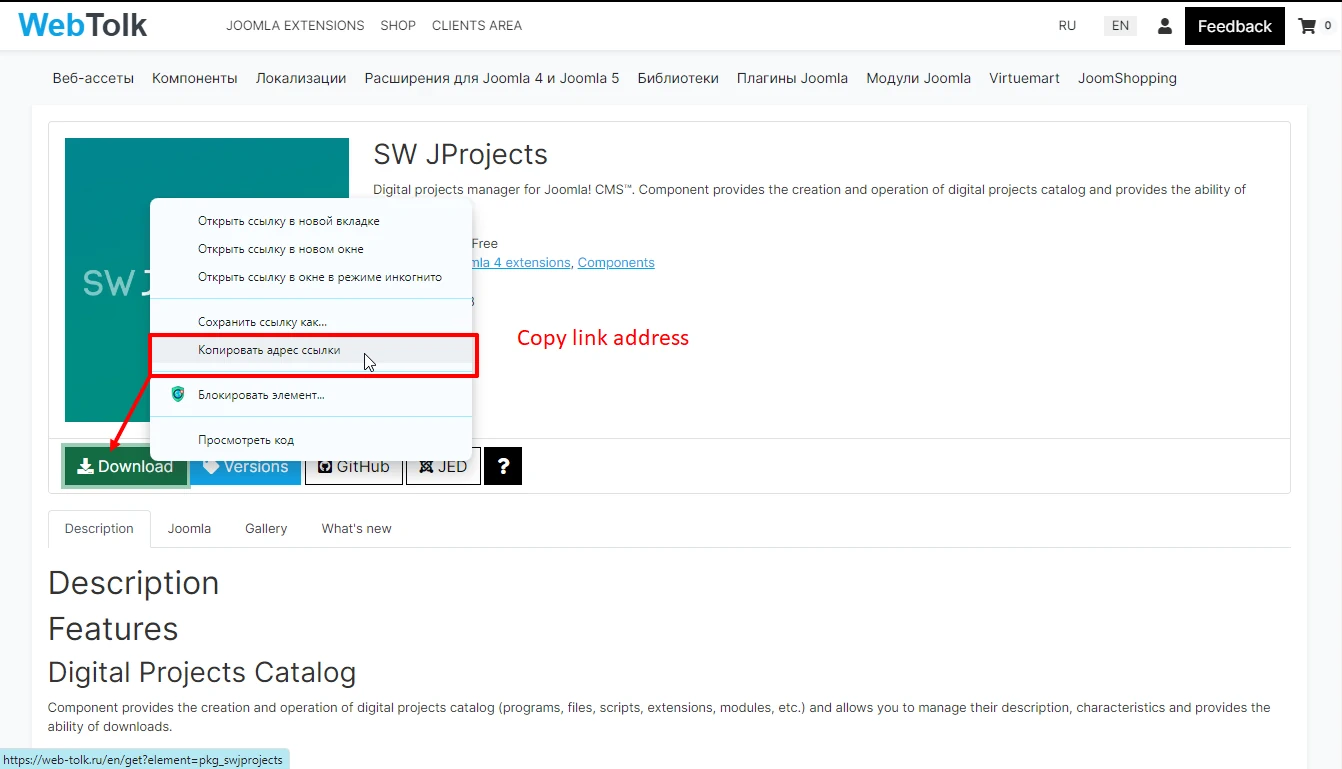Open the user account icon
The image size is (1342, 769).
(1164, 26)
